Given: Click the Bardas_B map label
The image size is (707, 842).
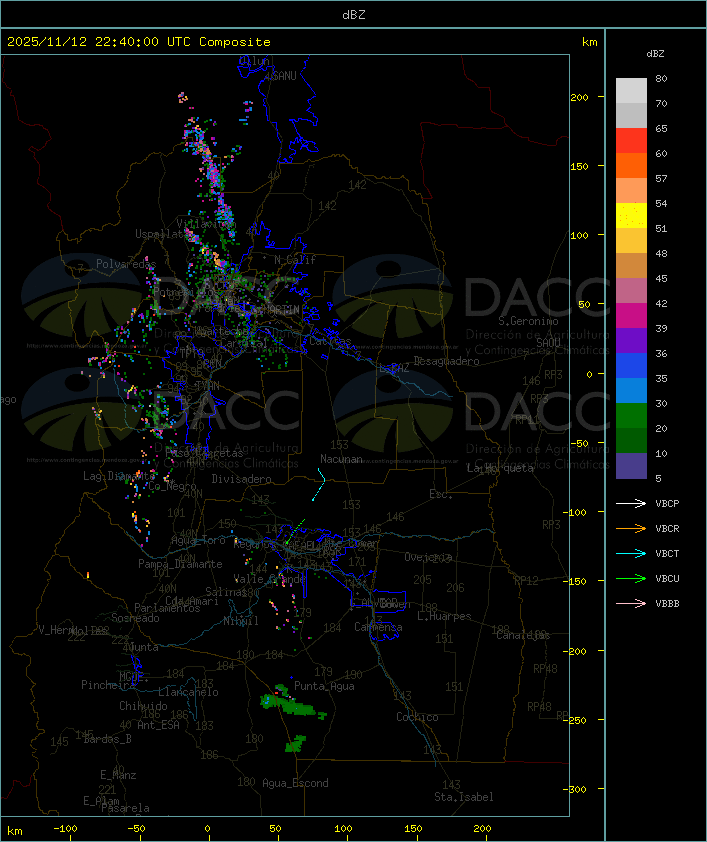Looking at the screenshot, I should point(108,739).
